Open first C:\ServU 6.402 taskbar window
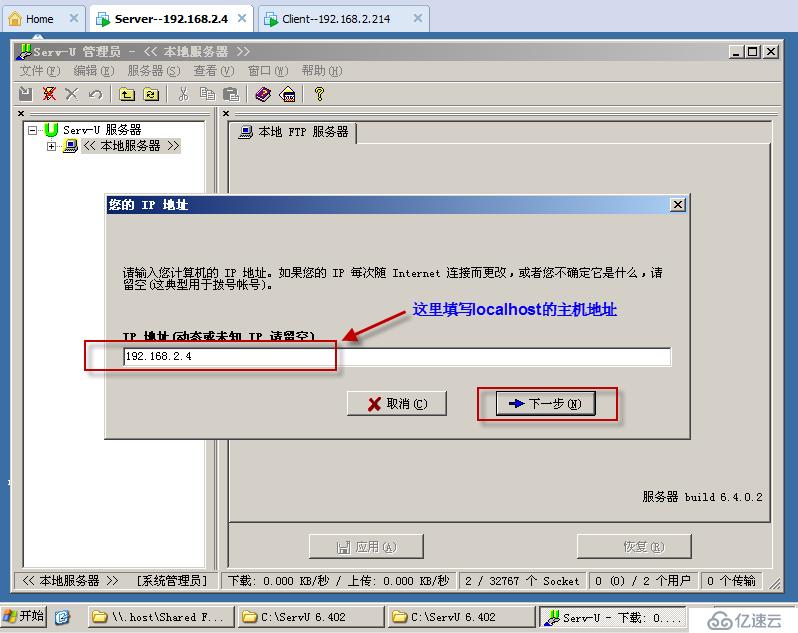 (311, 617)
